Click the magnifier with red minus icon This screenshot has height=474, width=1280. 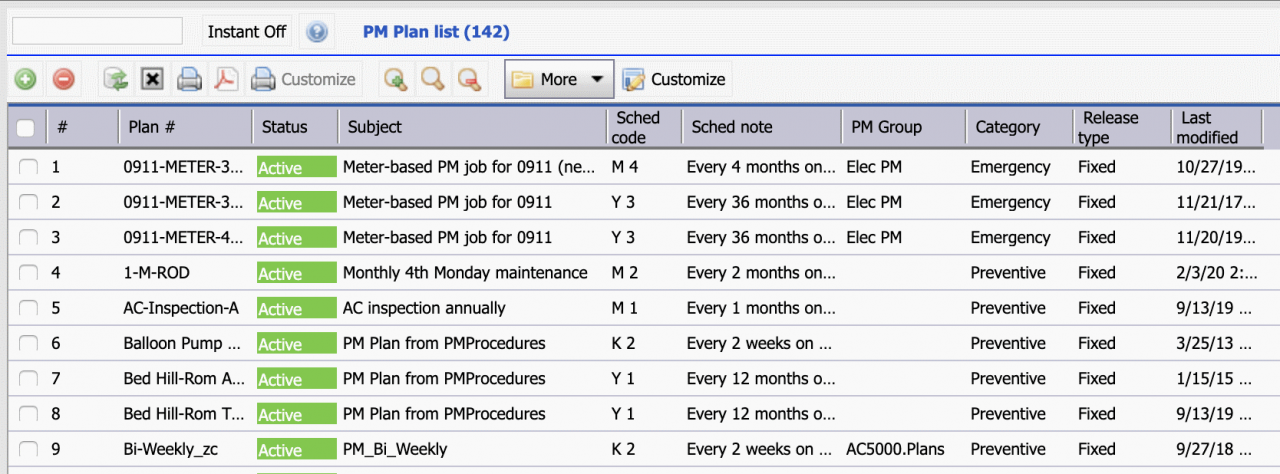click(468, 79)
